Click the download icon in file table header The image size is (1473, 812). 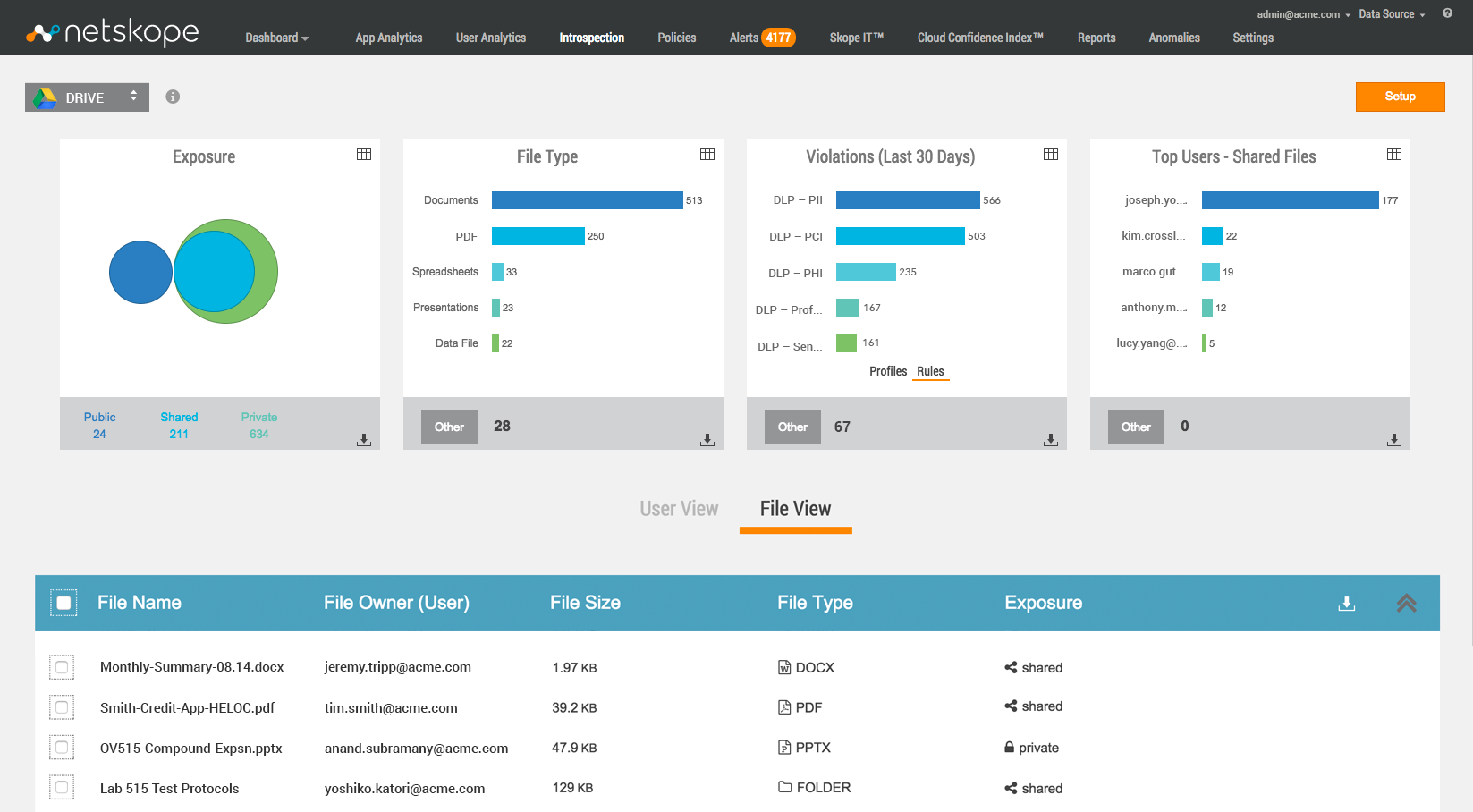(1347, 604)
